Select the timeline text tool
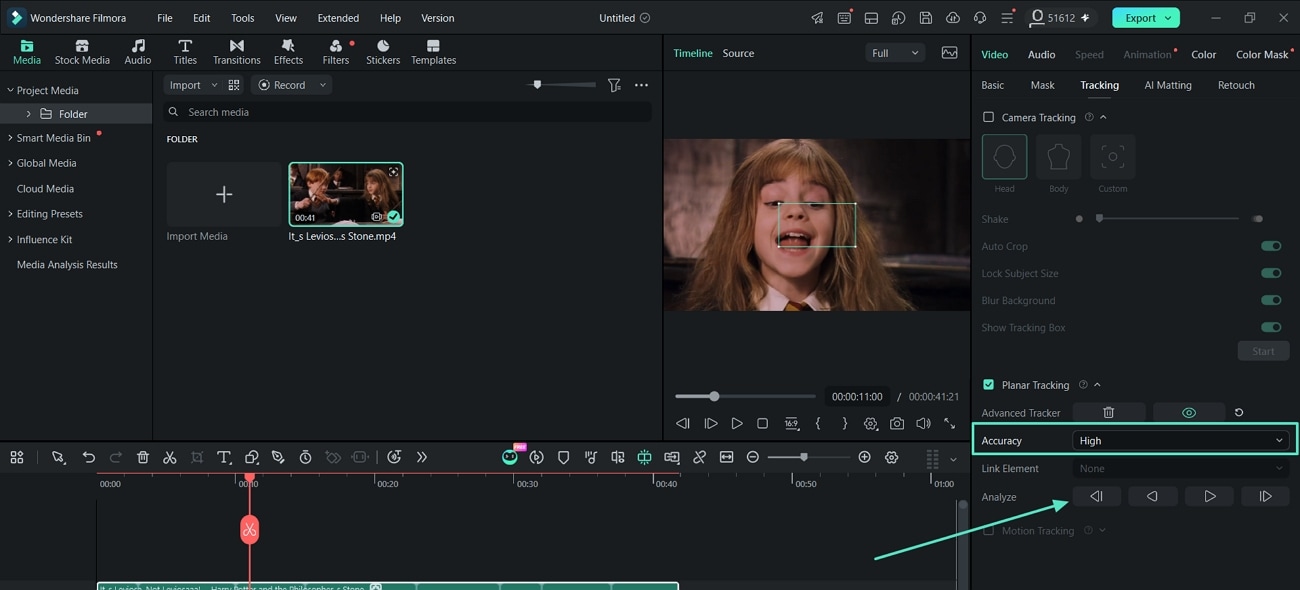1300x590 pixels. 224,457
